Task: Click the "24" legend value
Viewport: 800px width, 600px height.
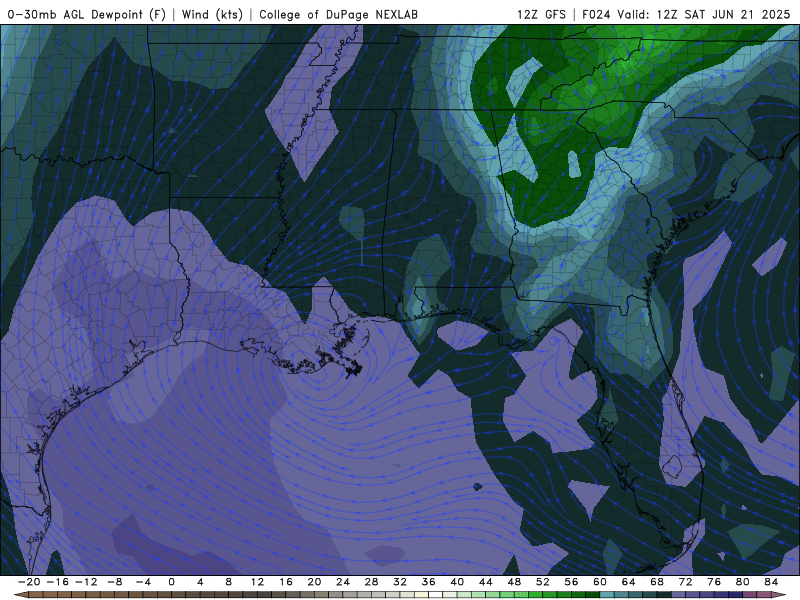Action: coord(343,582)
